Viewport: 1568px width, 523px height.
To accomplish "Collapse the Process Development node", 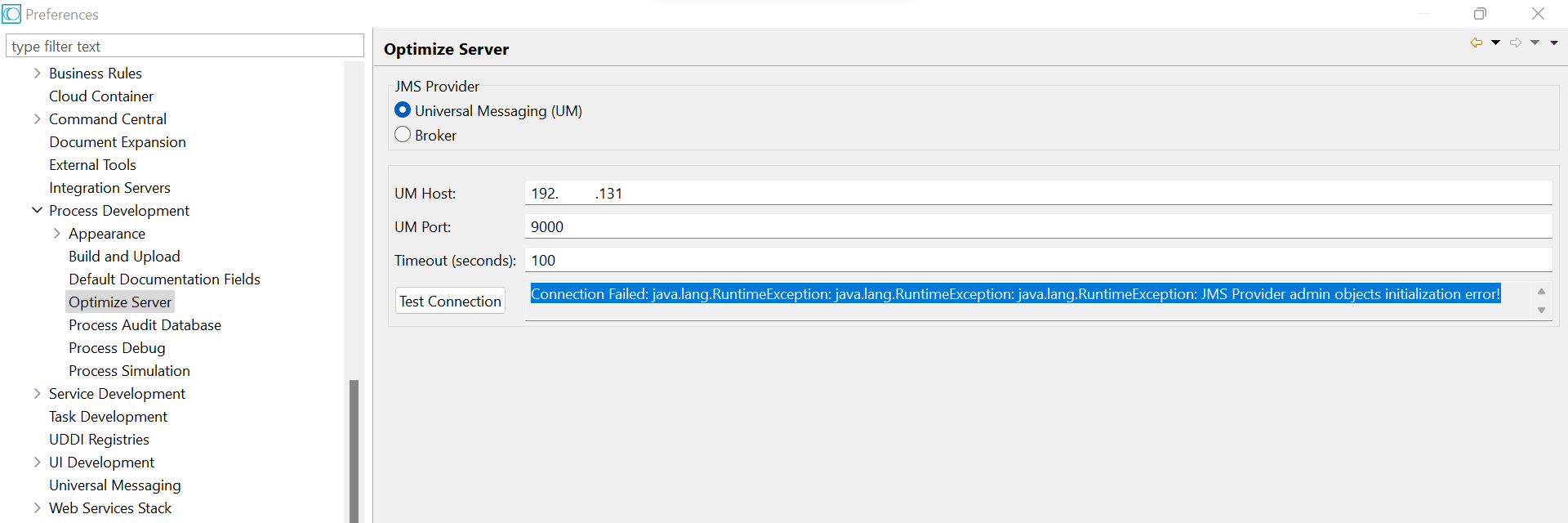I will [x=37, y=210].
